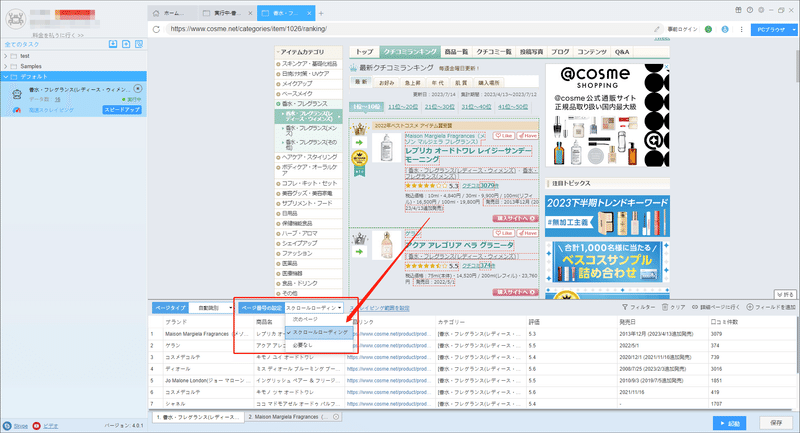Click the pencil edit icon in URL bar
800x433 pixels.
pos(657,29)
